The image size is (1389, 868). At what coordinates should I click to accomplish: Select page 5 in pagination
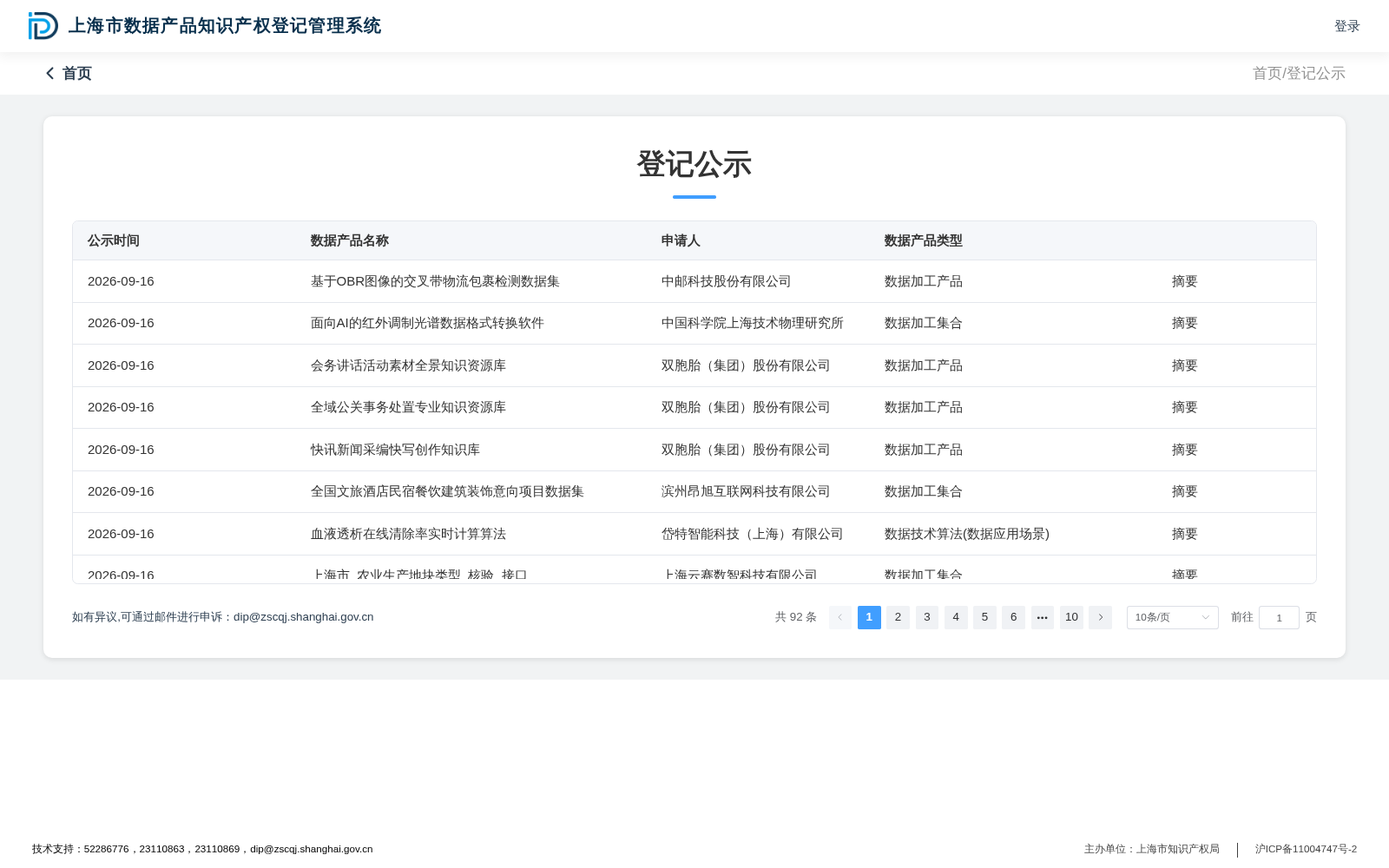click(984, 617)
